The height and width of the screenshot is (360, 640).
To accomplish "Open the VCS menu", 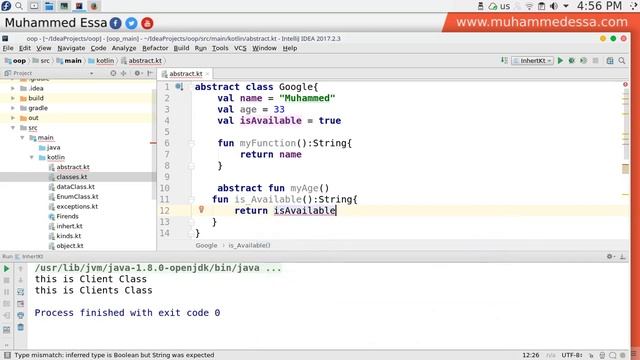I will [x=240, y=48].
